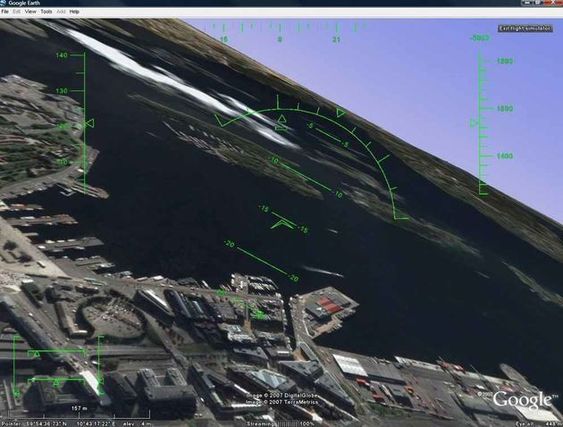Open the Help menu
This screenshot has height=427, width=563.
click(x=74, y=12)
